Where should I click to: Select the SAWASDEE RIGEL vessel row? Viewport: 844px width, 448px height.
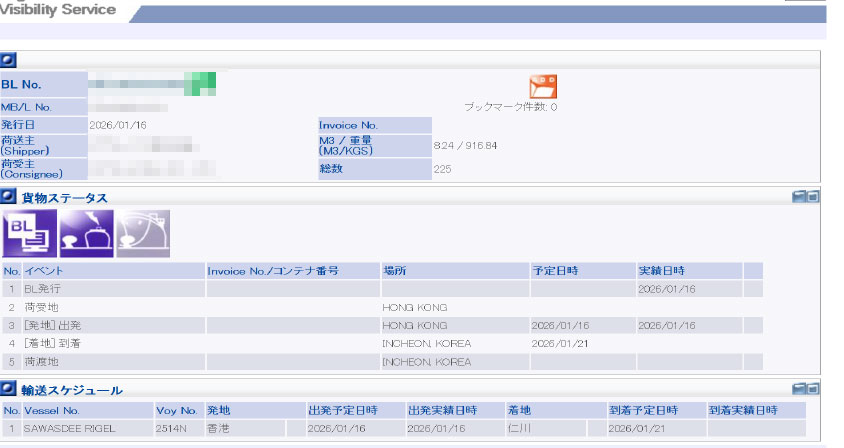coord(69,428)
